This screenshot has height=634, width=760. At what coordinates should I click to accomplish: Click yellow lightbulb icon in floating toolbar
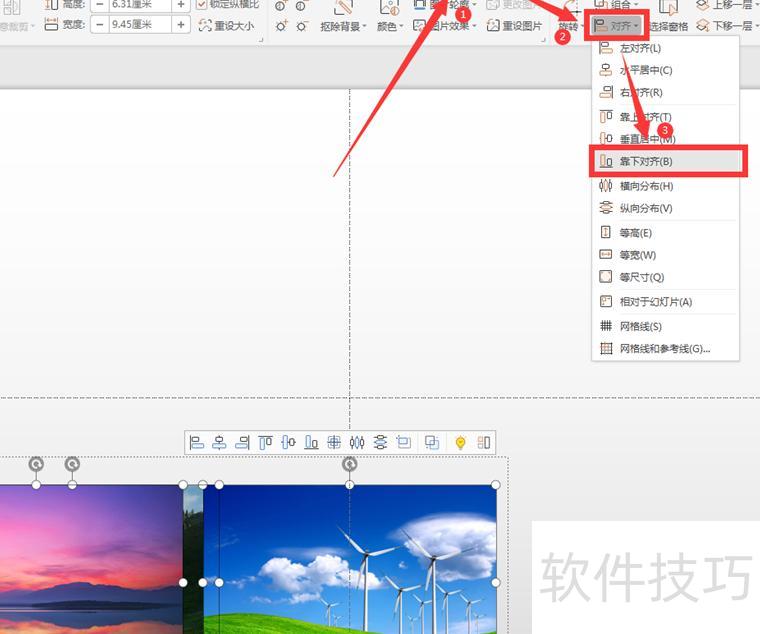[460, 442]
